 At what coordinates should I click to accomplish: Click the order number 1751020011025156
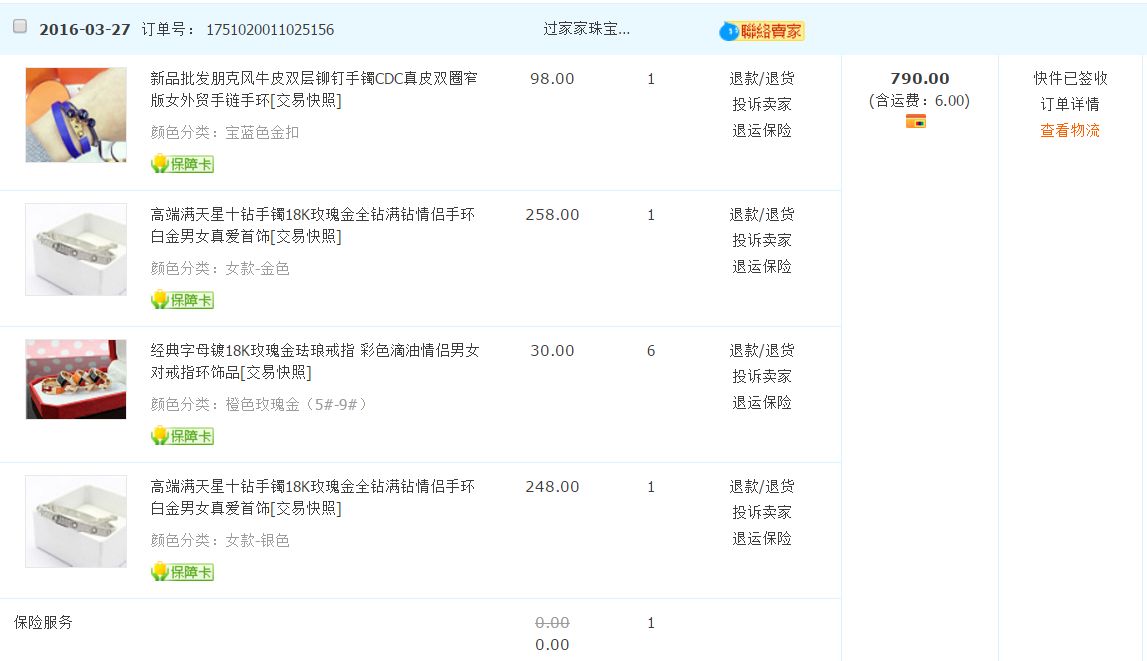click(x=270, y=30)
